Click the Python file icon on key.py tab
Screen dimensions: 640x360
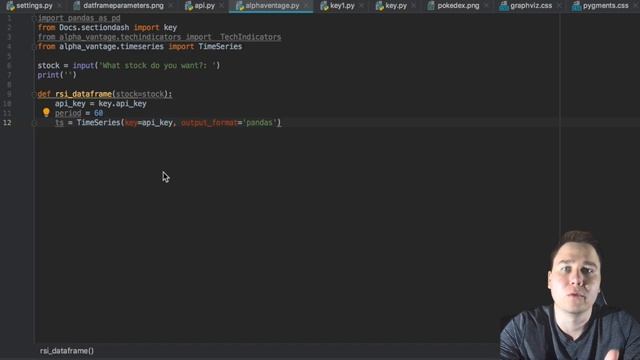[x=379, y=6]
